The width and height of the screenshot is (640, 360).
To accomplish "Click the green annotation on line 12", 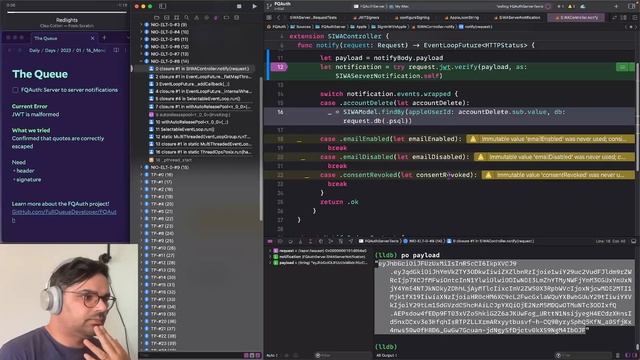I will 624,67.
